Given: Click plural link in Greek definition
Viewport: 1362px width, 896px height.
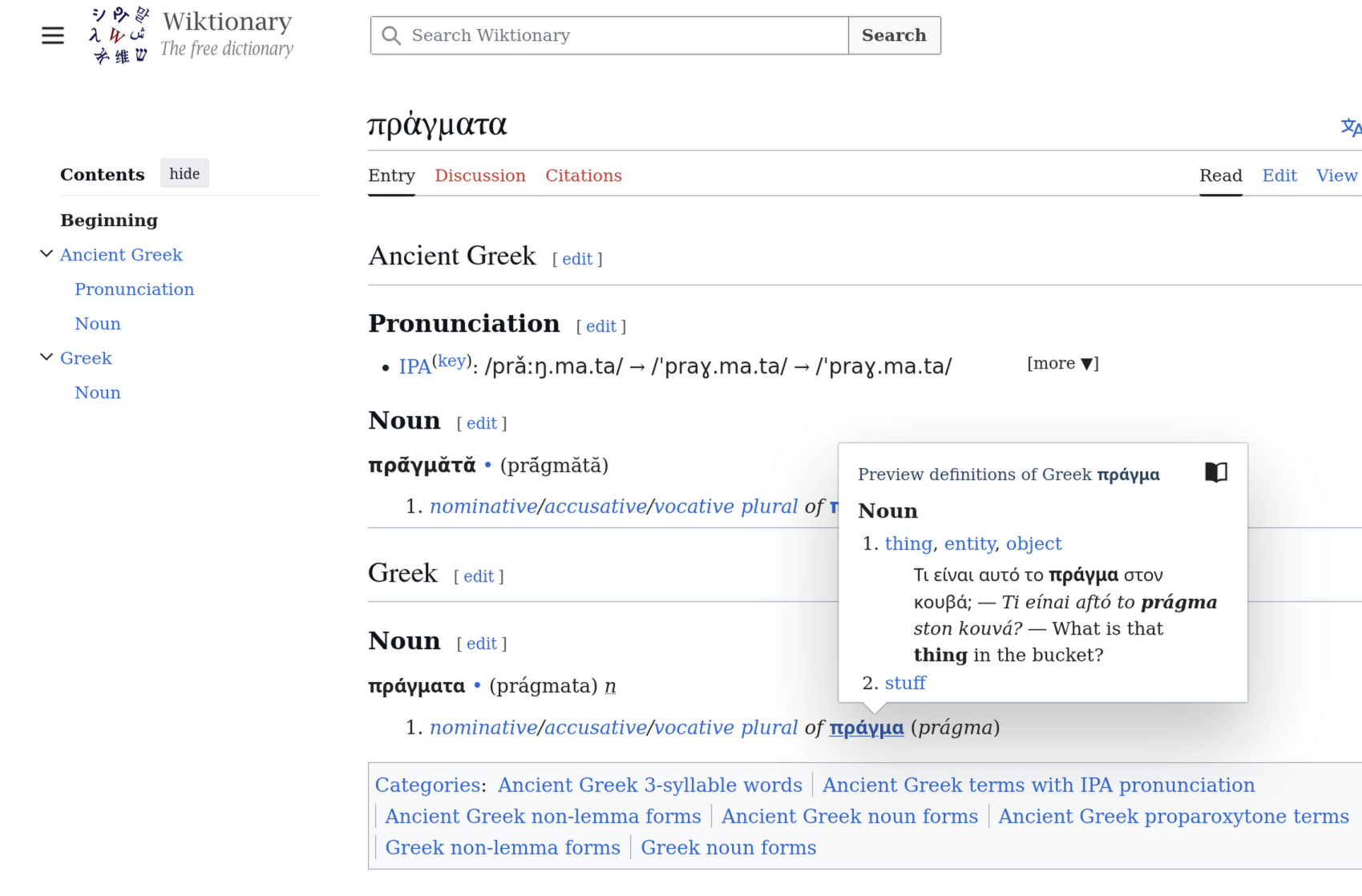Looking at the screenshot, I should (x=770, y=728).
